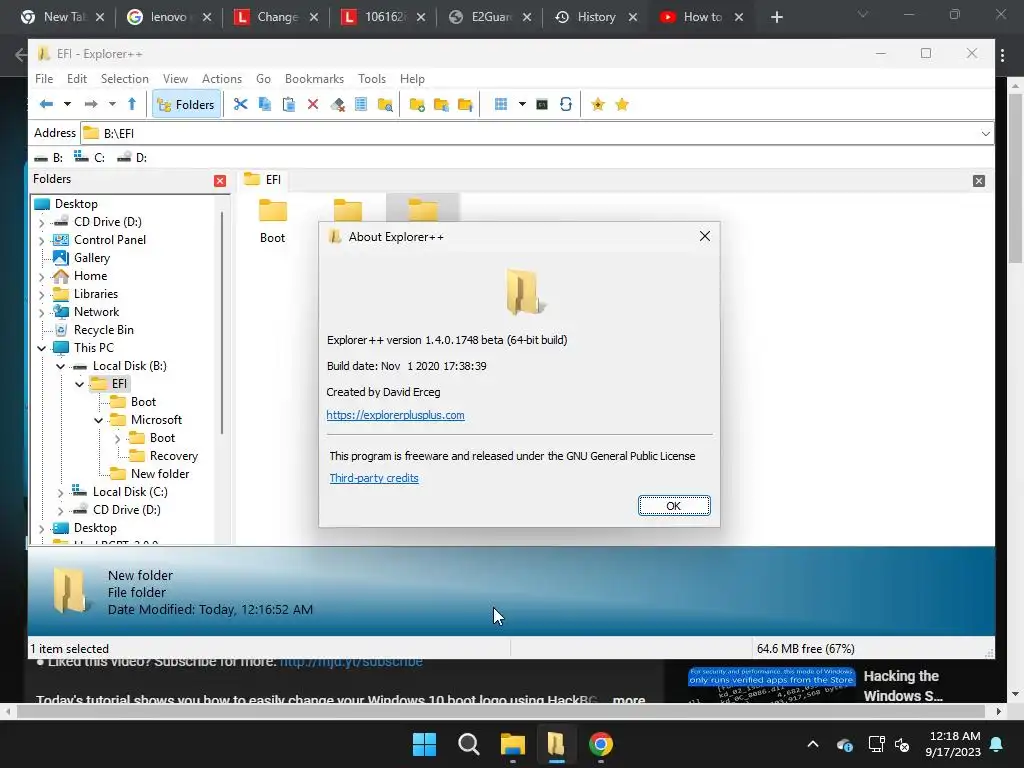Select Control Panel in the folder tree

109,240
